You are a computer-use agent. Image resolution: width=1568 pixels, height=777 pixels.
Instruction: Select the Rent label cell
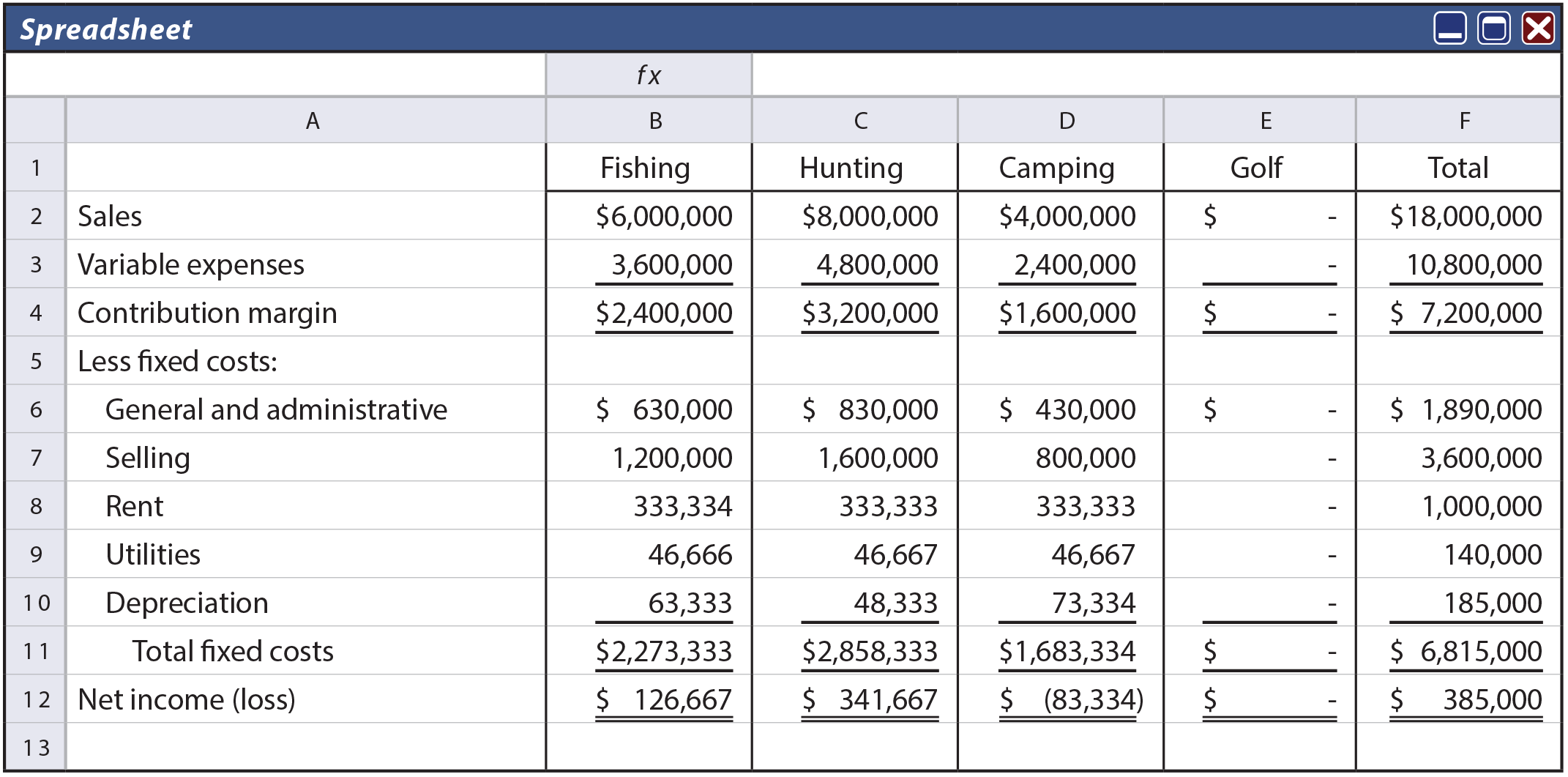pos(306,506)
